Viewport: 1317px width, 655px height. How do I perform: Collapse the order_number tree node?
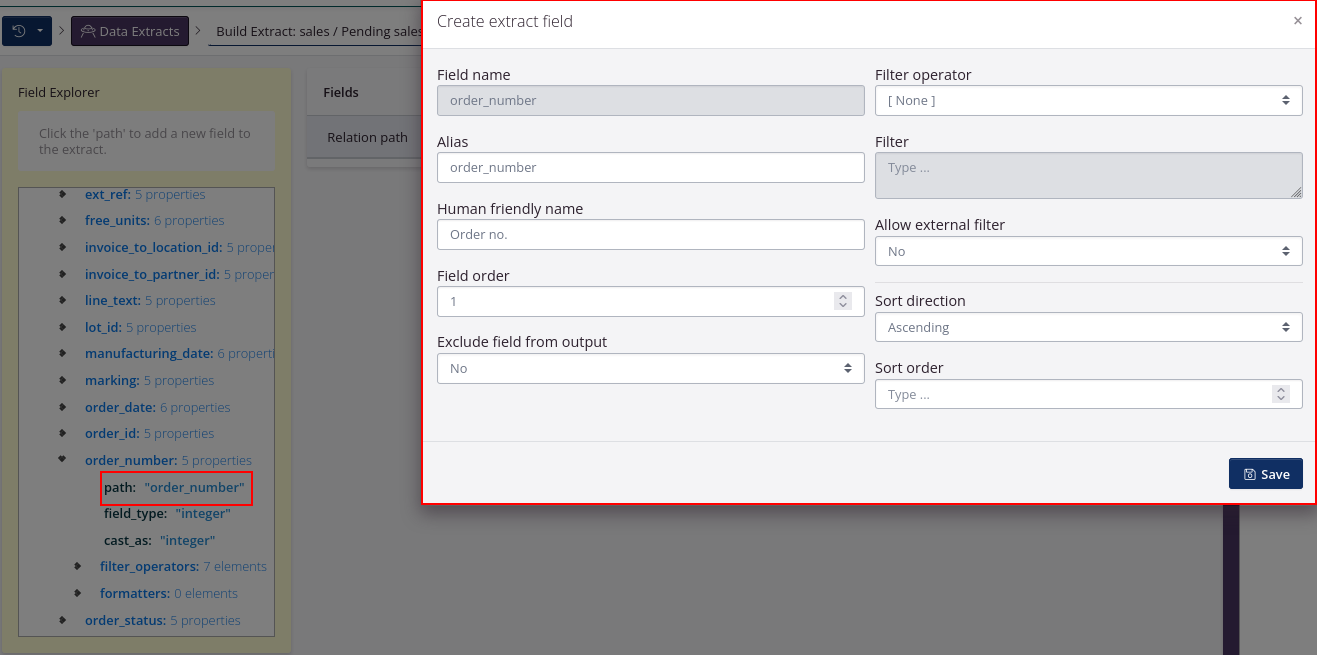coord(62,459)
